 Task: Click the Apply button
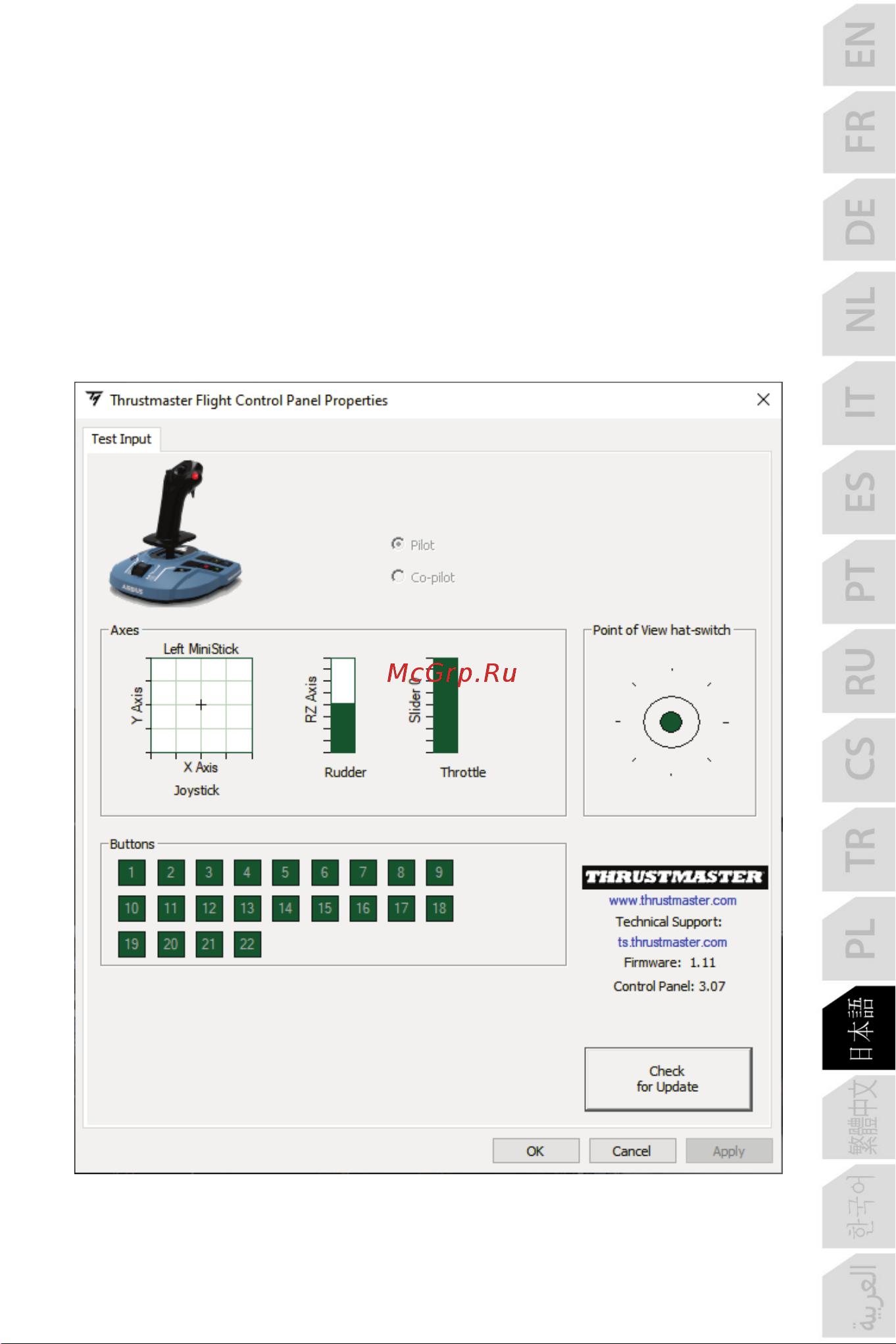point(729,1151)
